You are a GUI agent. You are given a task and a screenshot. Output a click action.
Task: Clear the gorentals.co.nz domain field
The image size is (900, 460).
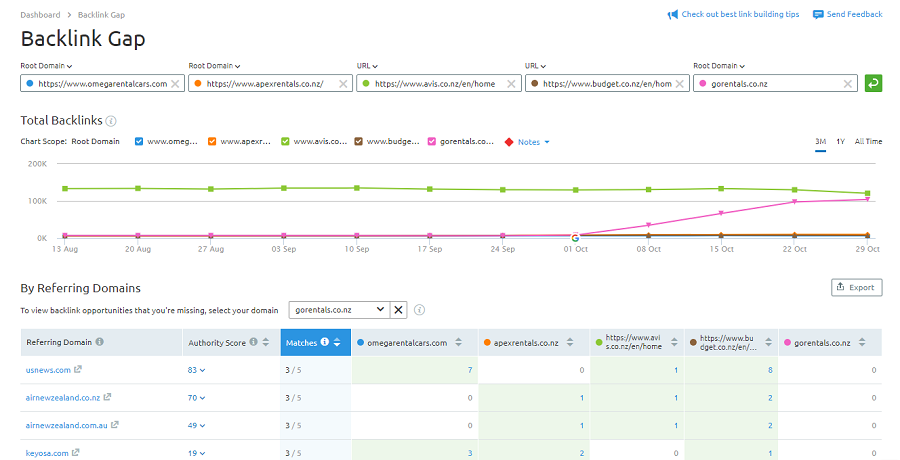847,84
